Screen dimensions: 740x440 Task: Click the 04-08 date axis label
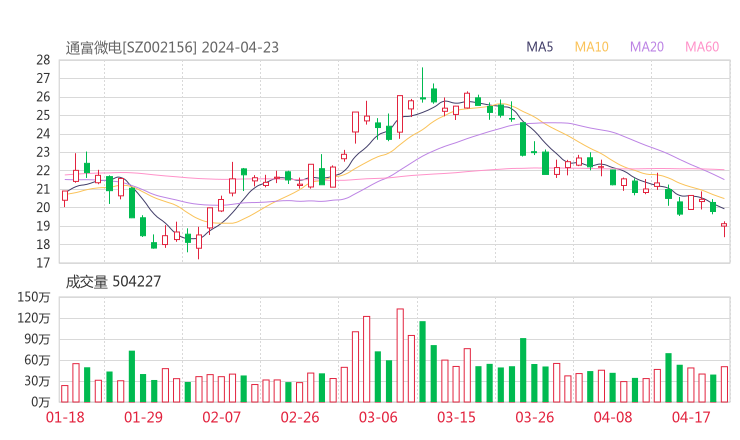point(613,417)
